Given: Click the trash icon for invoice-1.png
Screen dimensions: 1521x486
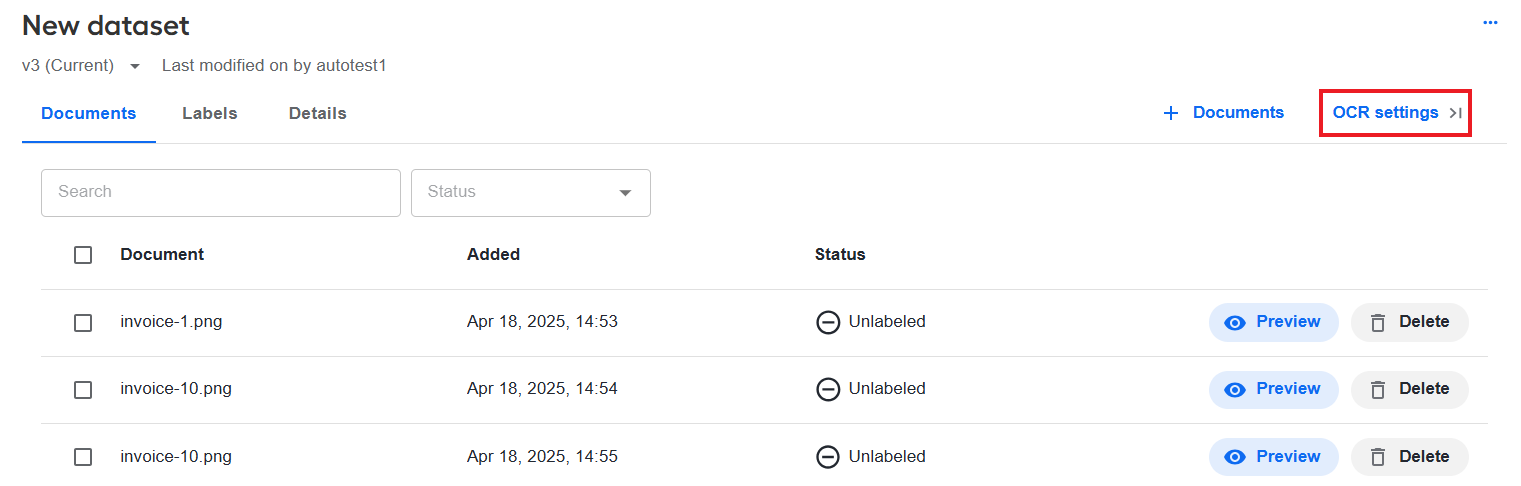Looking at the screenshot, I should click(1378, 323).
